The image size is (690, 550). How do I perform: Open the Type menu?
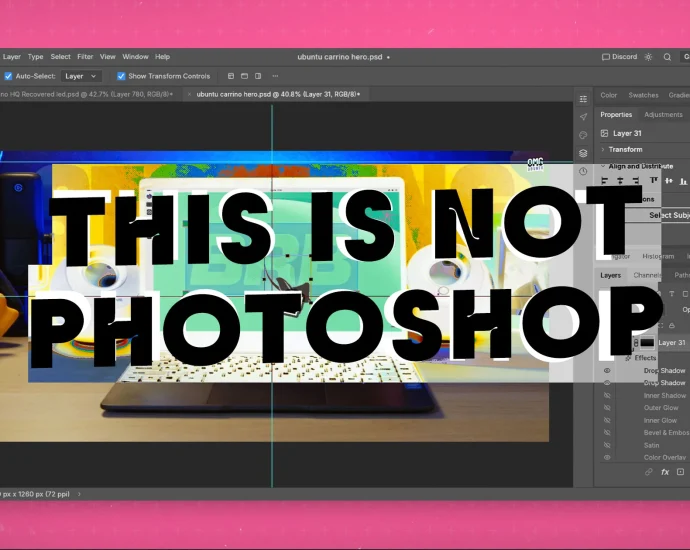pos(35,57)
